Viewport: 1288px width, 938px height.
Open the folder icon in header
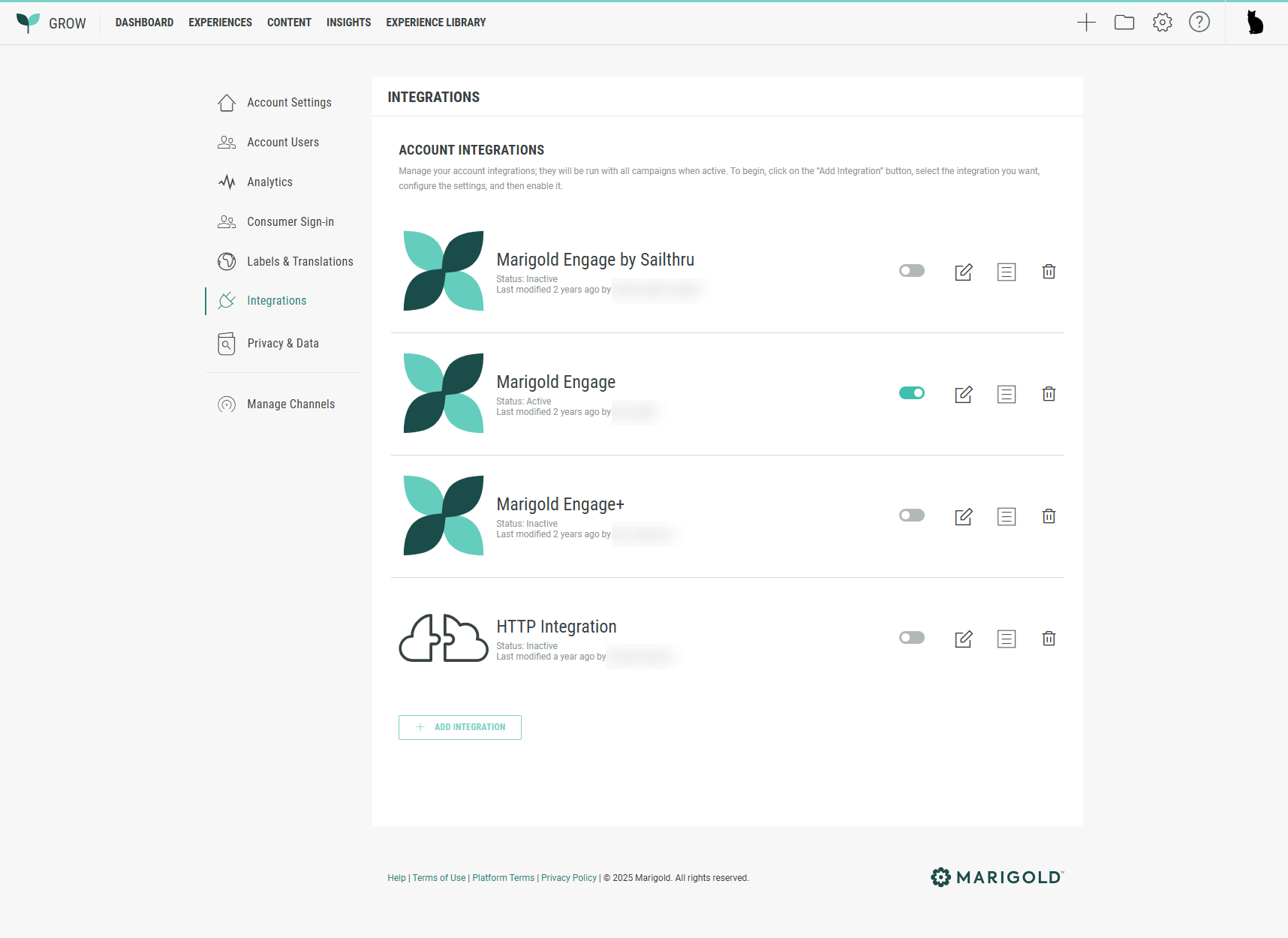(x=1124, y=23)
